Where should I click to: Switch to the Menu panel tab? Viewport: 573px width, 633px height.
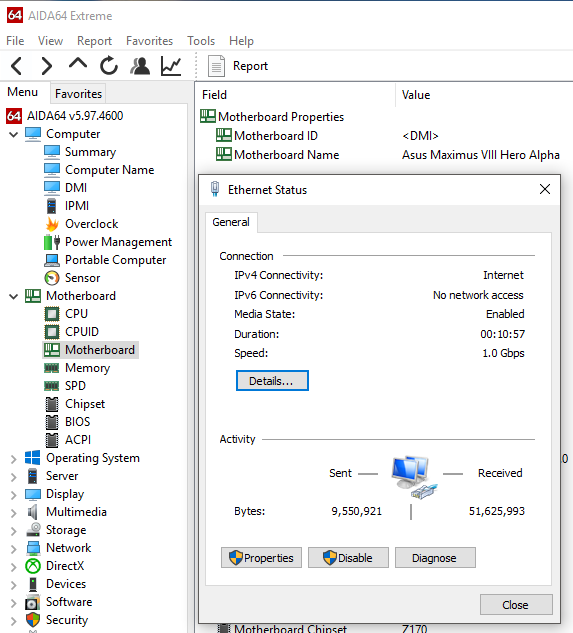23,92
